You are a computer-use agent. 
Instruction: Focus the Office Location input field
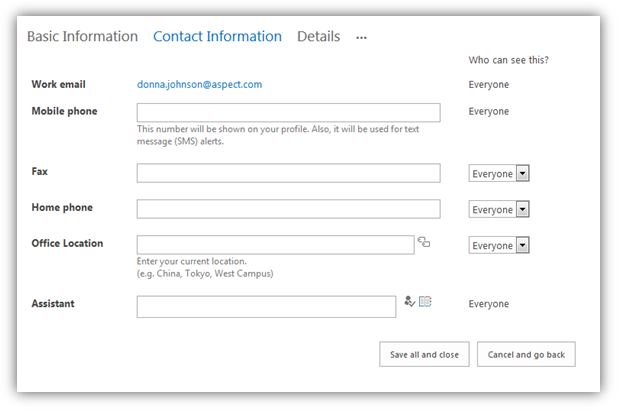(275, 244)
